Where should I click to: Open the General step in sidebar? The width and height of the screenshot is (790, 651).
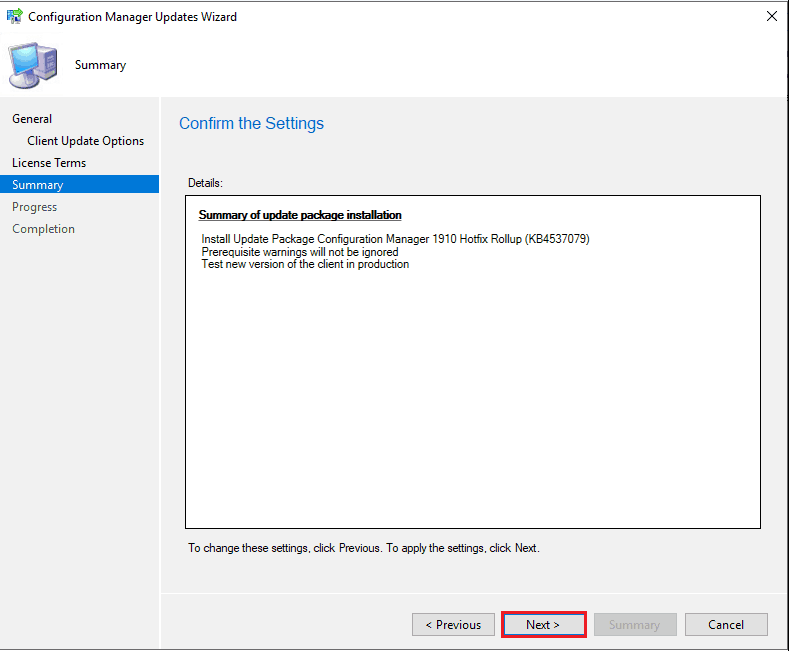[x=32, y=119]
